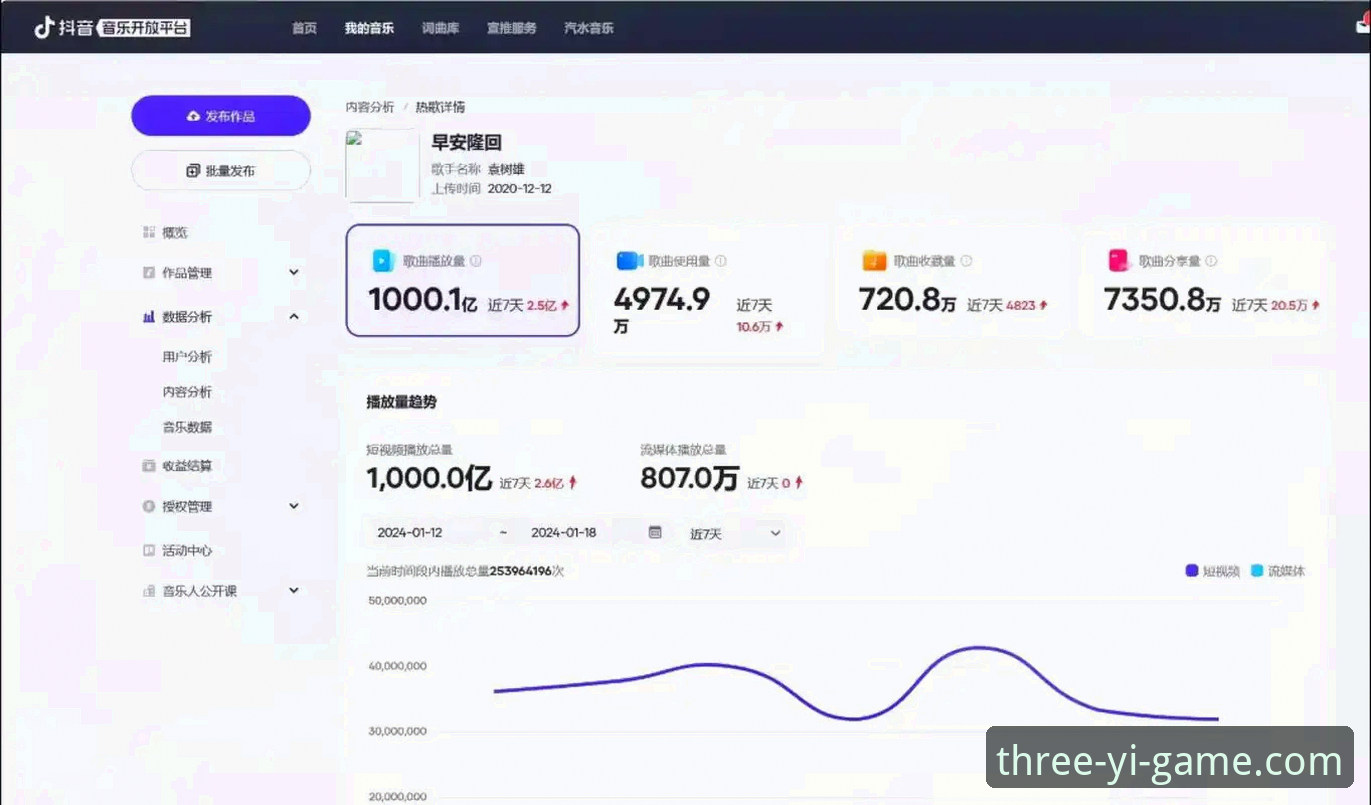The image size is (1371, 805).
Task: Open 音乐数据 submenu item
Action: click(187, 427)
